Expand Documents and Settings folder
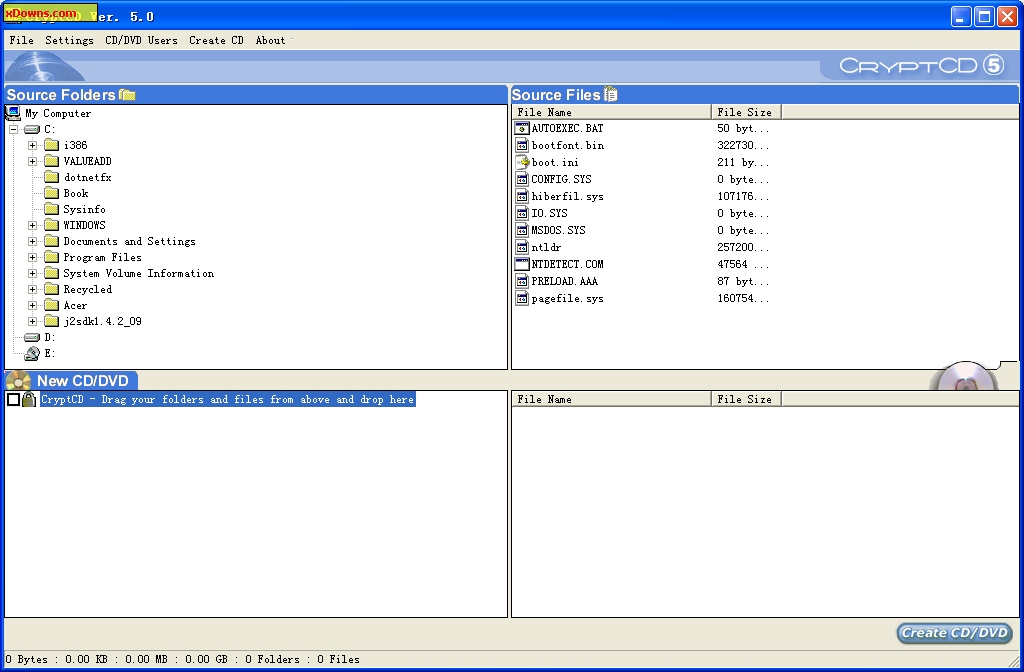1024x672 pixels. (32, 242)
